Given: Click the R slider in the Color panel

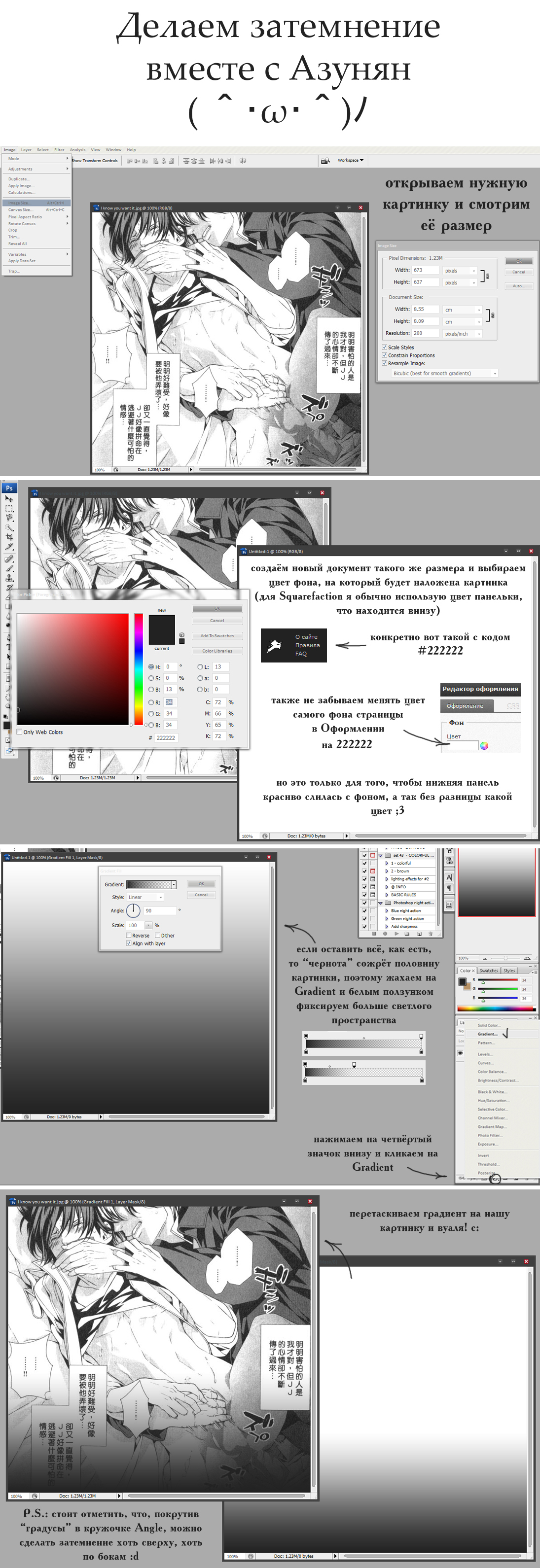Looking at the screenshot, I should (498, 980).
